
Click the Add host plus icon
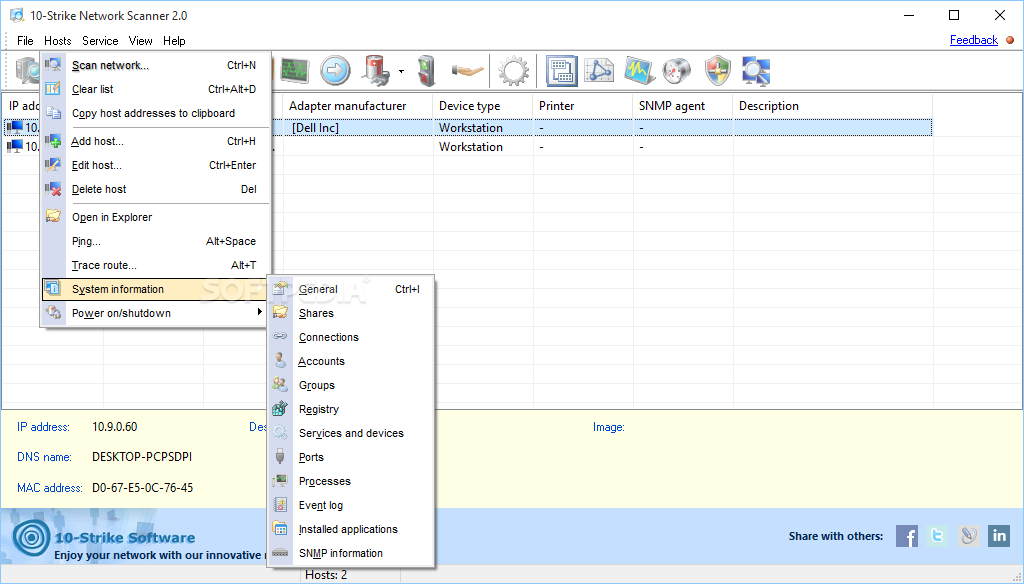[53, 140]
